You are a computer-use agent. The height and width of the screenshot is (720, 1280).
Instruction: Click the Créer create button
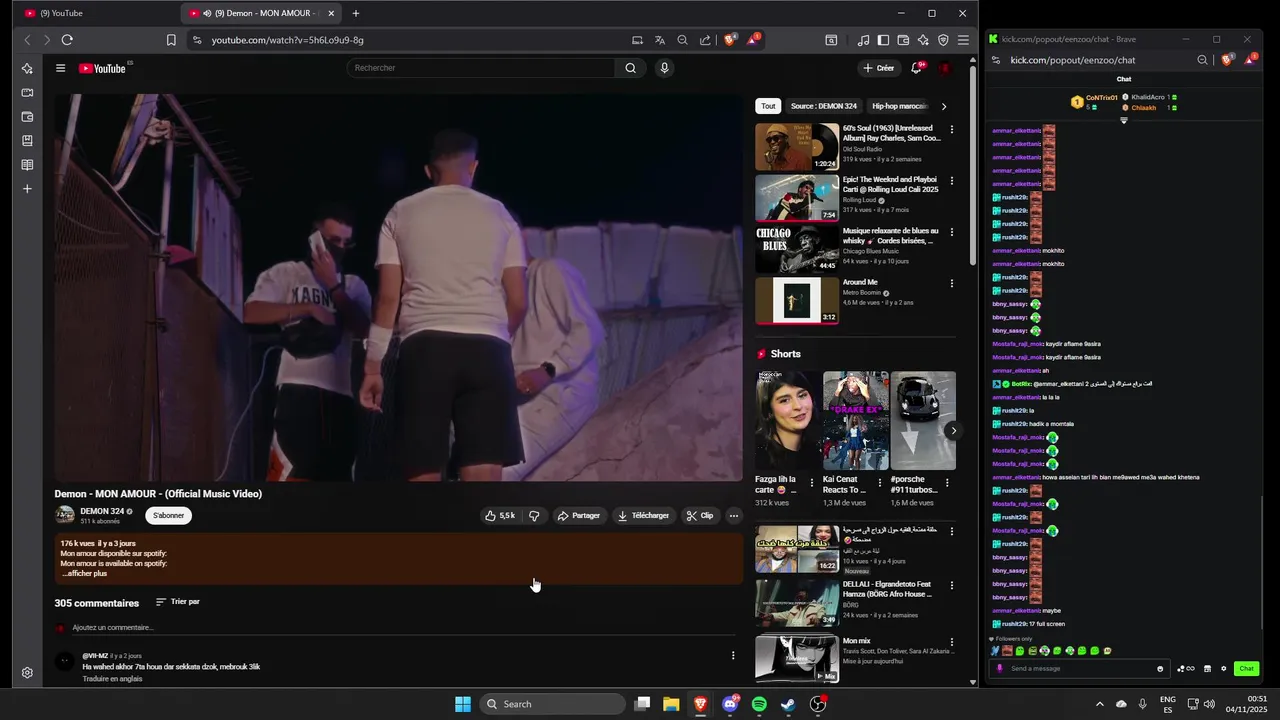pos(879,68)
